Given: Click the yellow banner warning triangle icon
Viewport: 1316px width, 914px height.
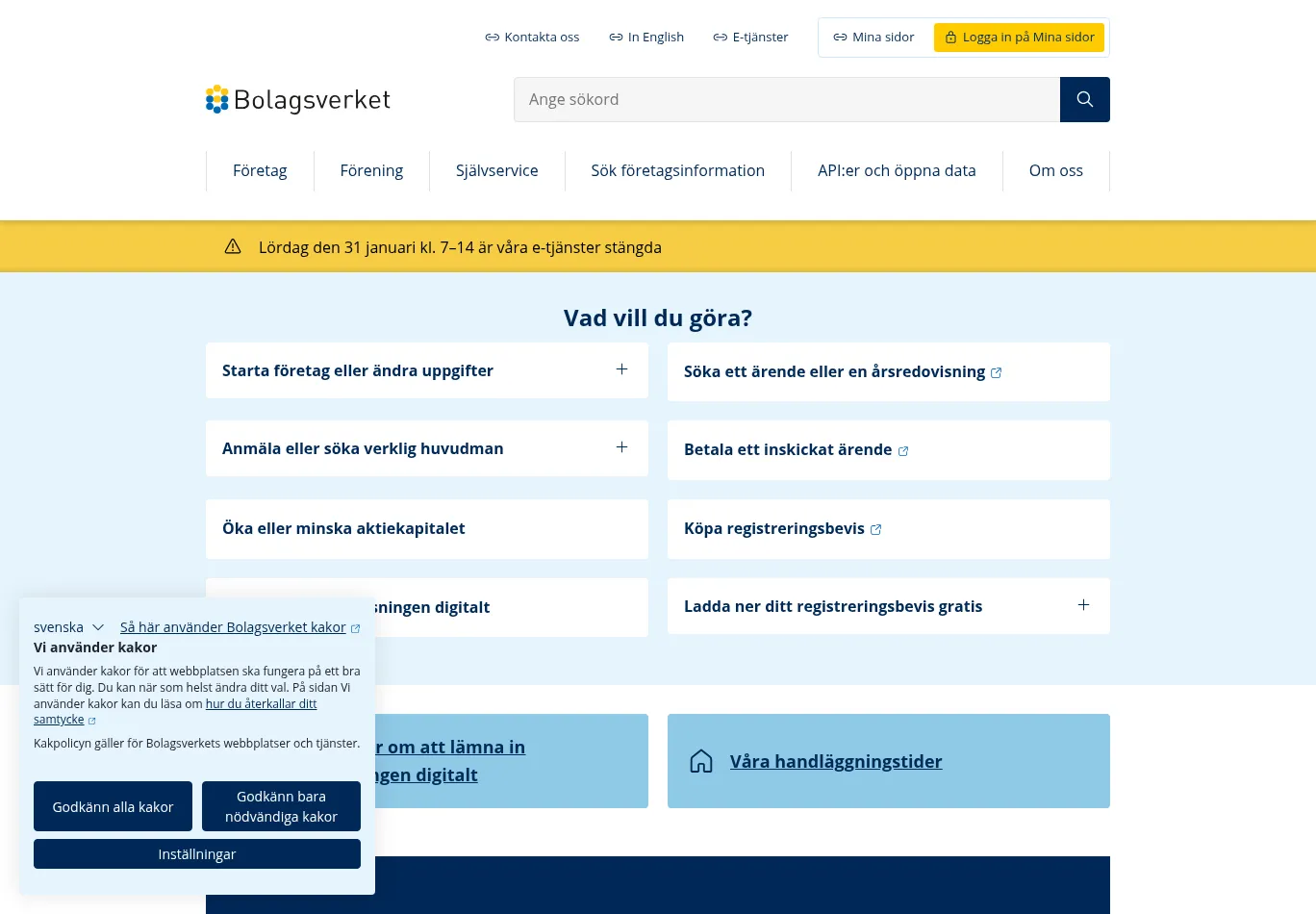Looking at the screenshot, I should [x=233, y=247].
